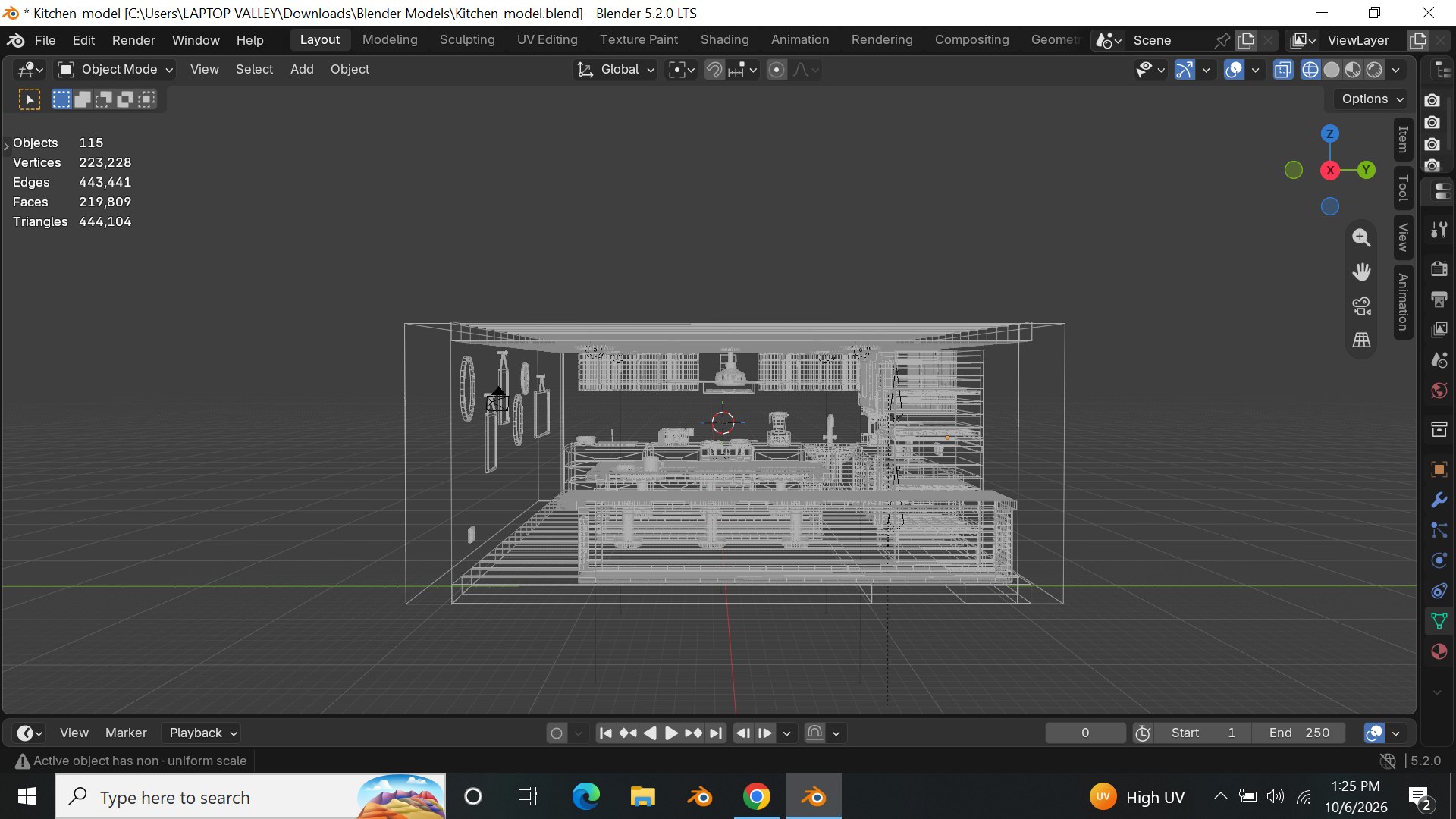Click the red X axis gizmo handle

(1329, 171)
